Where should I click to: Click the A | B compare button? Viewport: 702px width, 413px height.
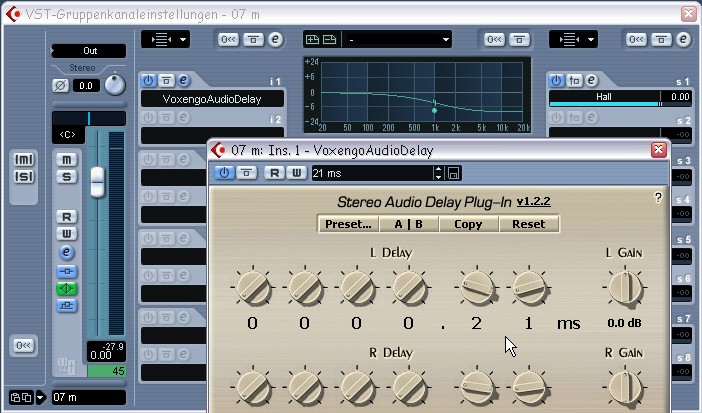click(x=409, y=224)
